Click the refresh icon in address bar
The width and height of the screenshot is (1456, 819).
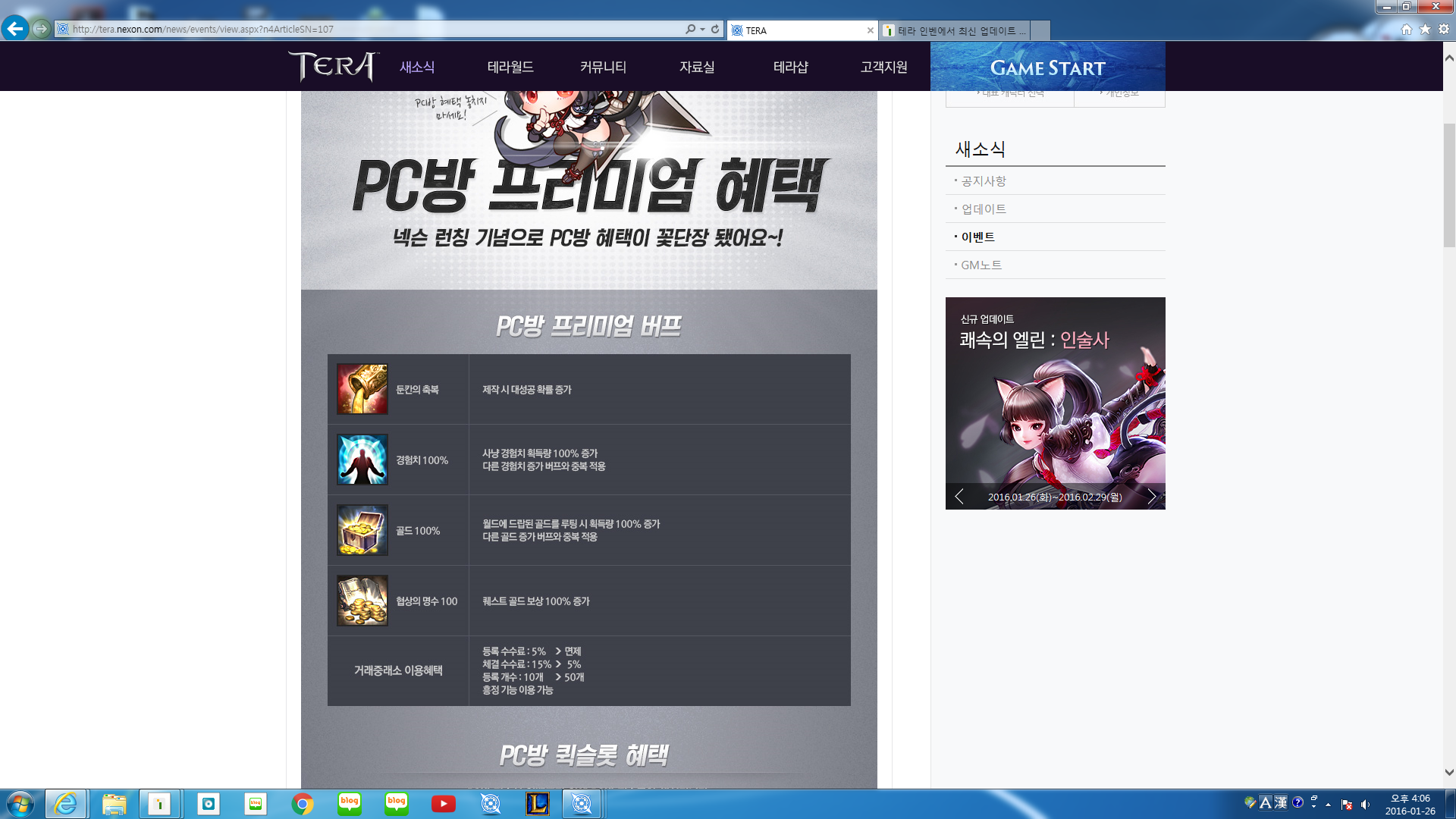click(x=714, y=29)
